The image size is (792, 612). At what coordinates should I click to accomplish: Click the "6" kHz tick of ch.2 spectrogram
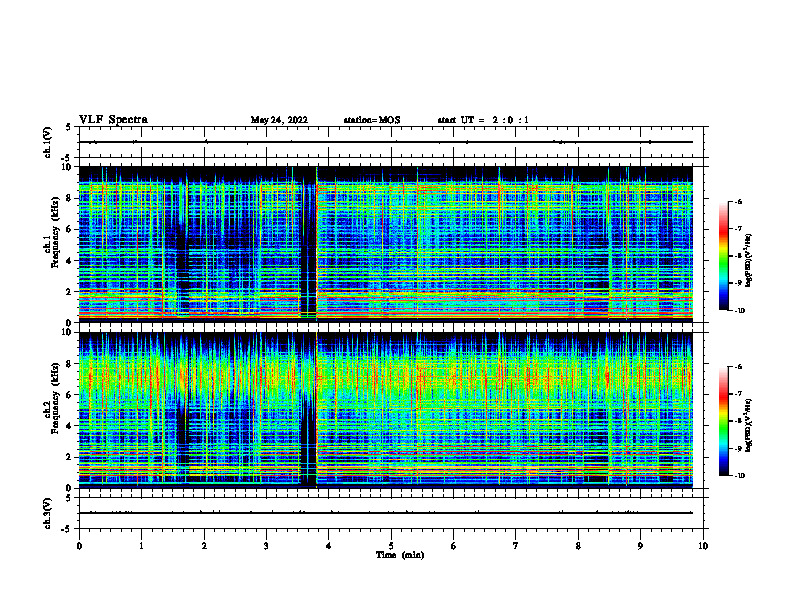click(x=70, y=395)
